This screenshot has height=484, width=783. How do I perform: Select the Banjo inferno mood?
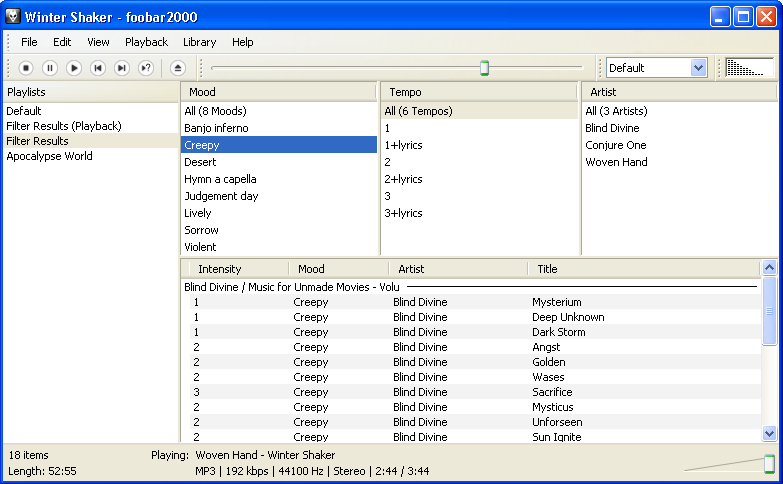279,128
